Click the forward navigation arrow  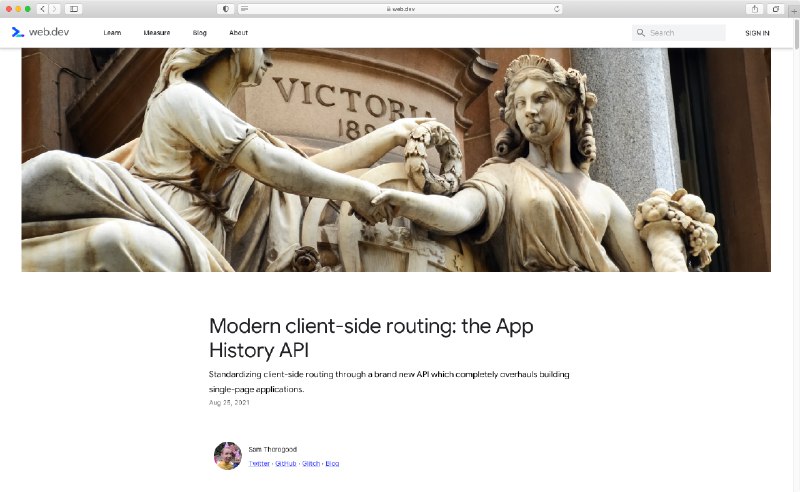click(x=54, y=9)
